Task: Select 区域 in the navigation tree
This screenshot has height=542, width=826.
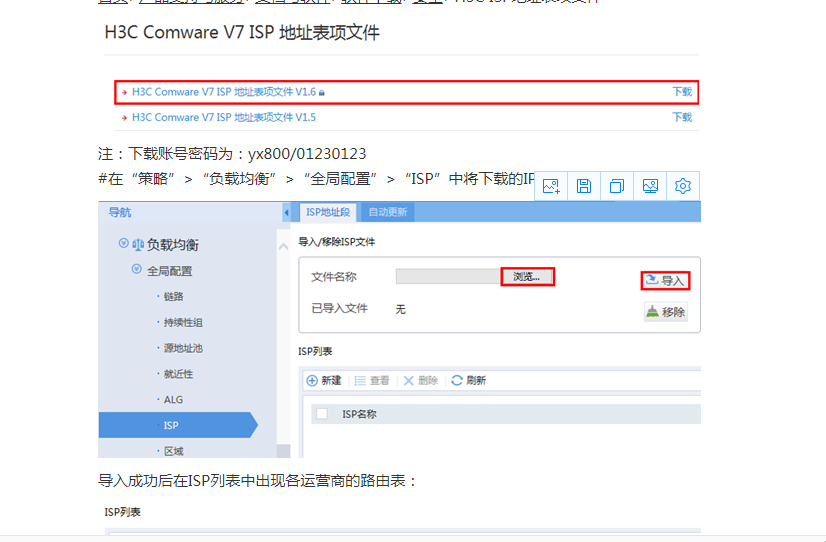Action: pyautogui.click(x=173, y=451)
